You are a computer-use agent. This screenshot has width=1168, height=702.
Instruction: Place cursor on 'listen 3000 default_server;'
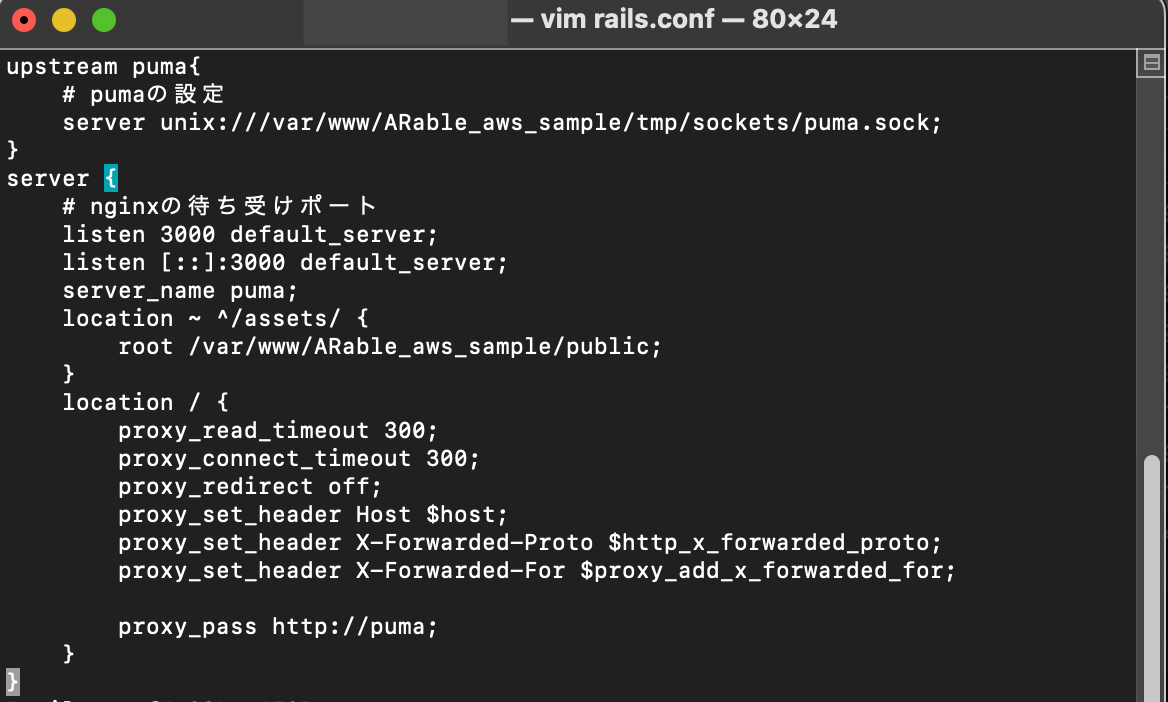[x=250, y=235]
